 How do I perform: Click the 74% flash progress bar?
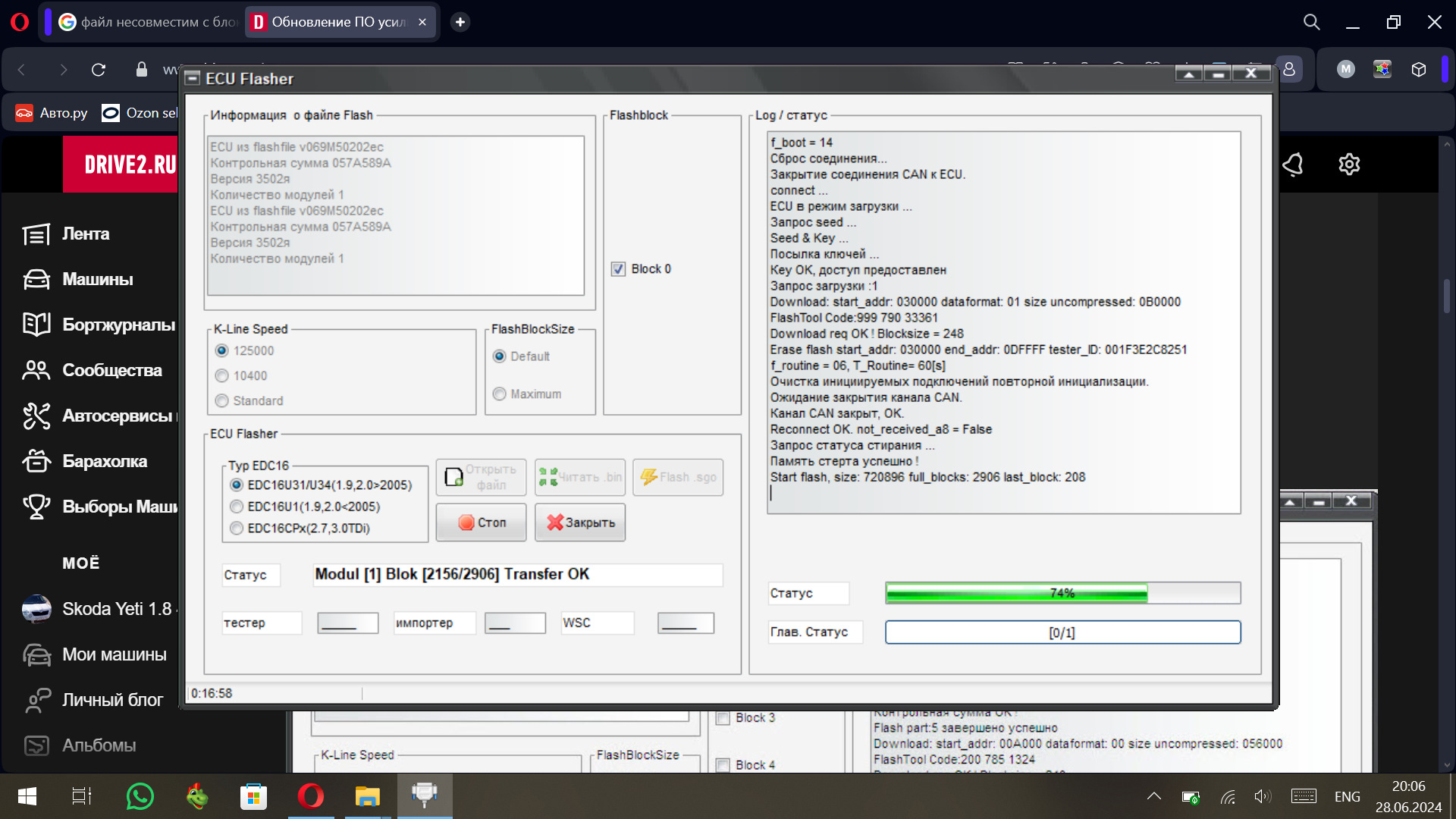1062,593
